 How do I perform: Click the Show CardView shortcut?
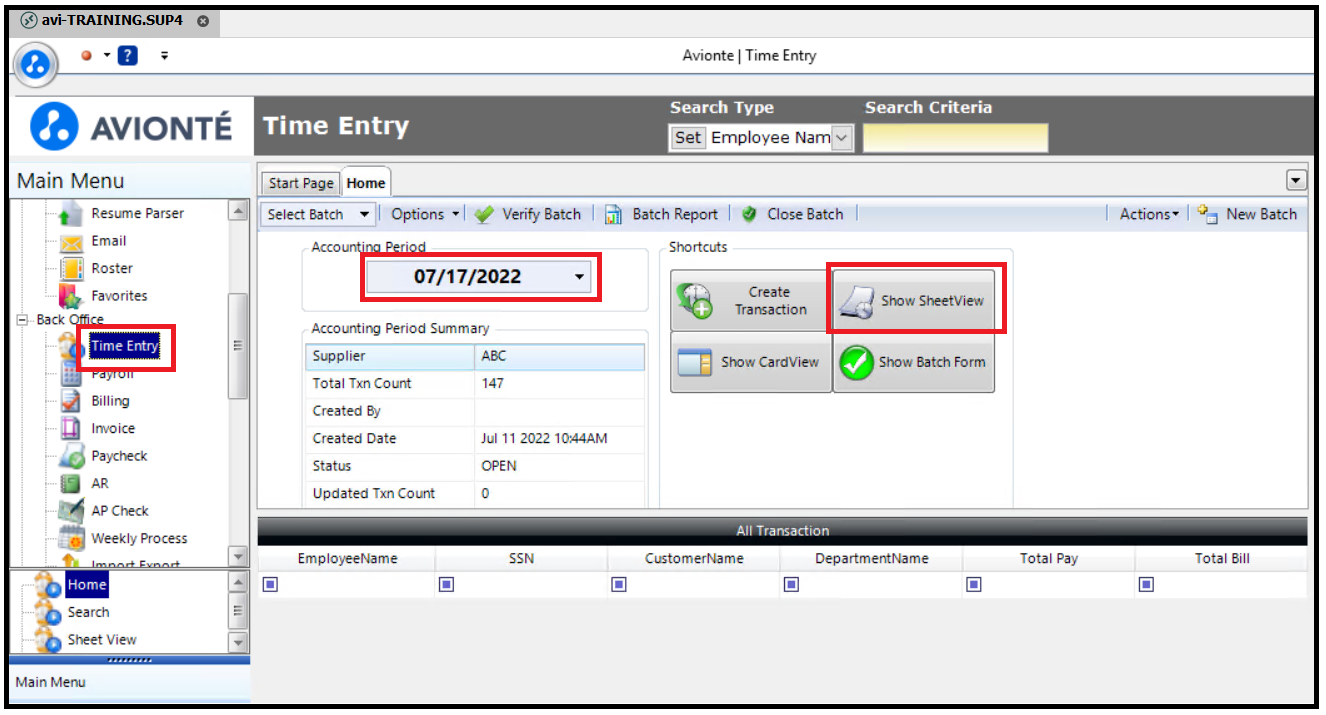point(751,362)
